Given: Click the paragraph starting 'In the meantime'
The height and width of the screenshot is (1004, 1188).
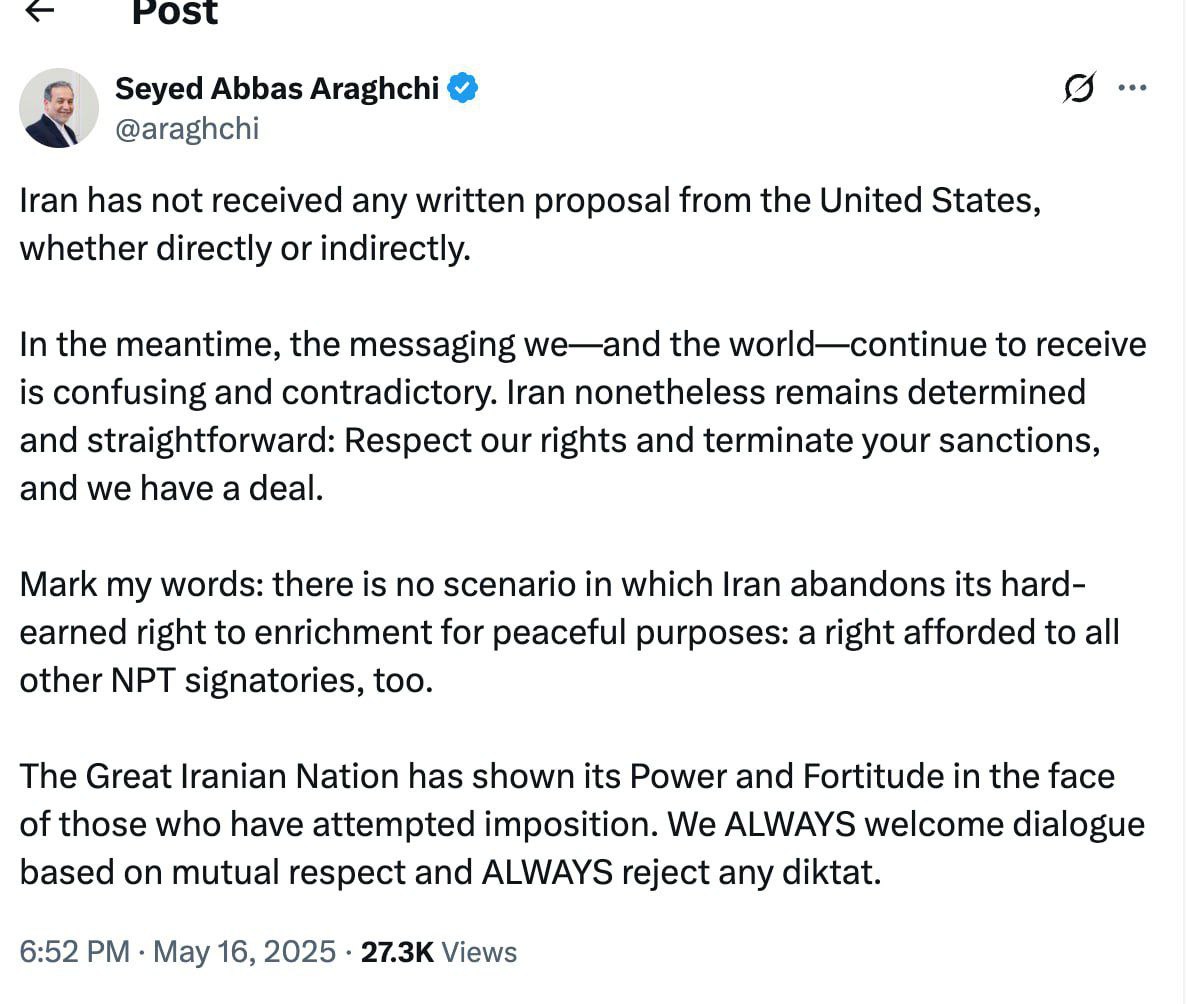Looking at the screenshot, I should click(583, 416).
